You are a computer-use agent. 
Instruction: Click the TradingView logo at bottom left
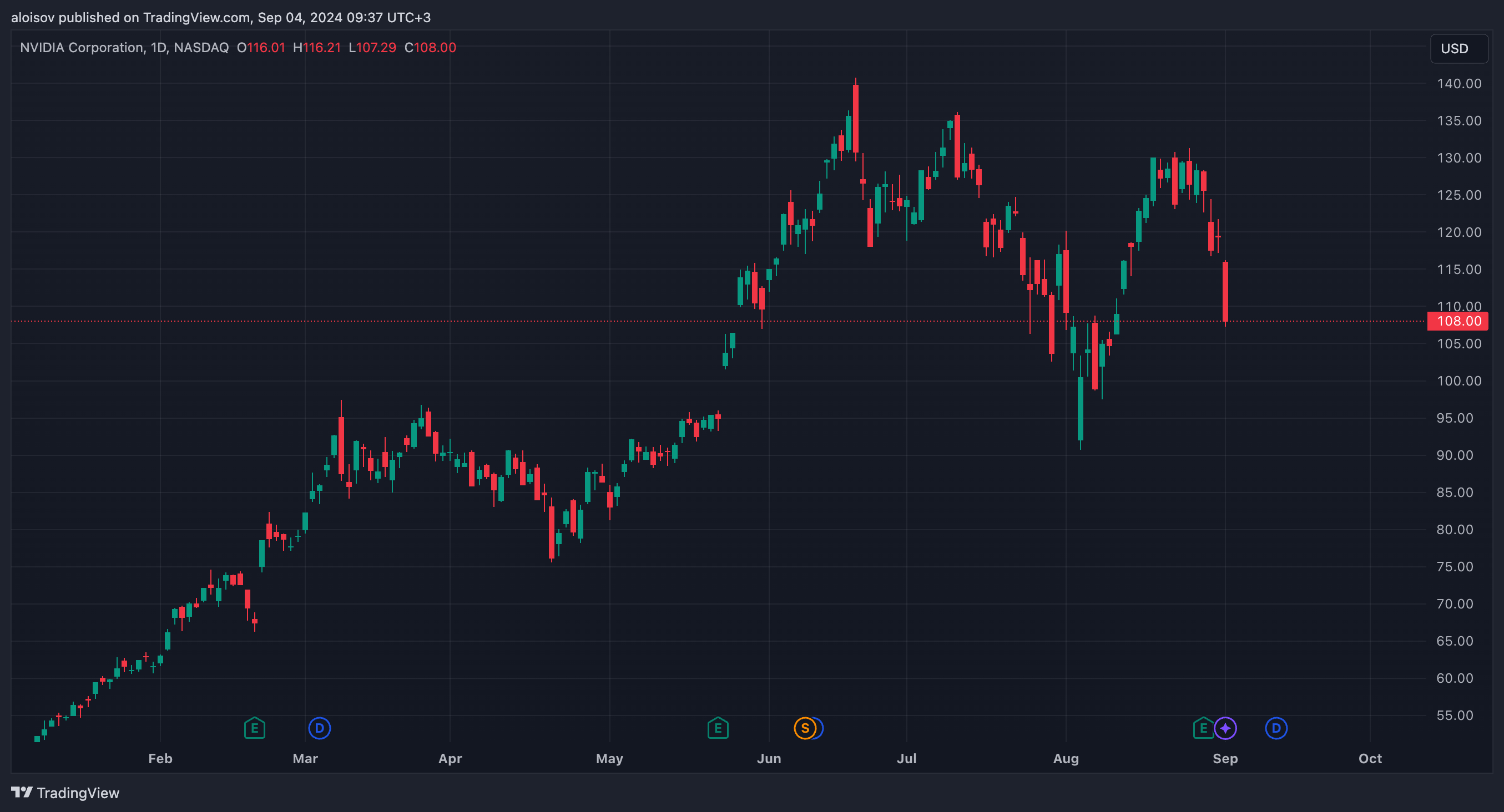pos(65,793)
